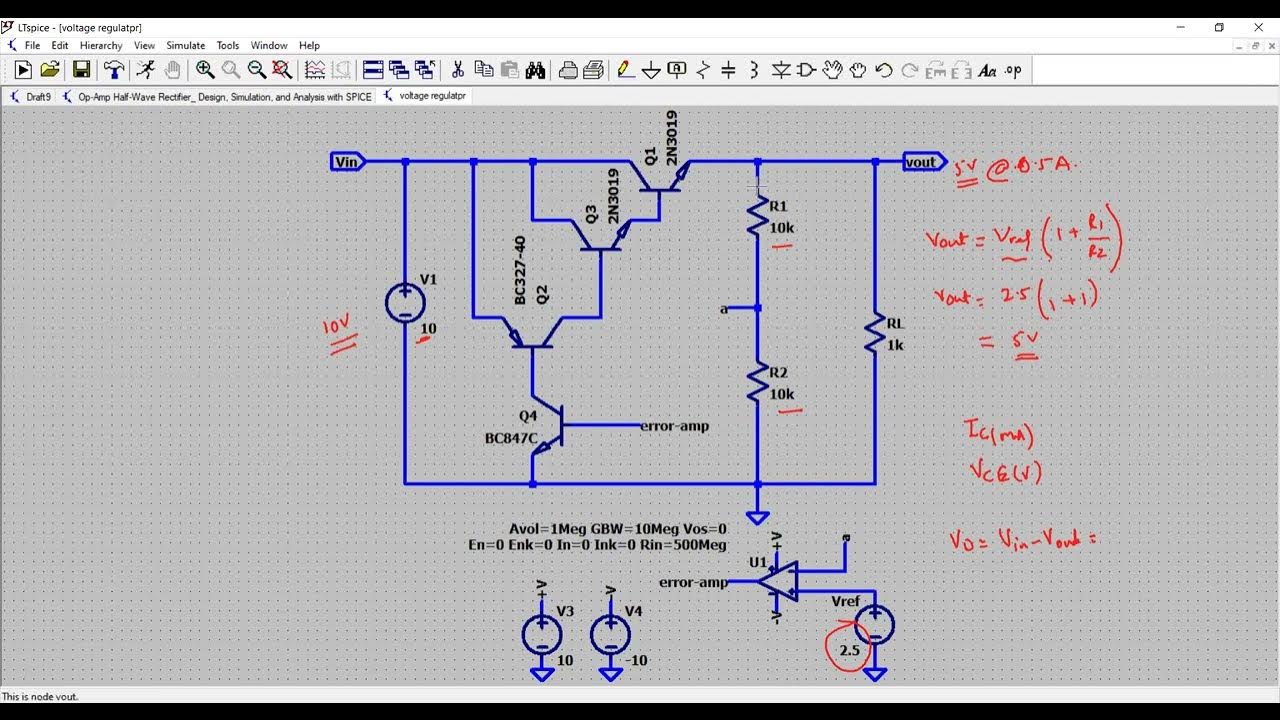Select the Draw wire pencil tool

[625, 70]
